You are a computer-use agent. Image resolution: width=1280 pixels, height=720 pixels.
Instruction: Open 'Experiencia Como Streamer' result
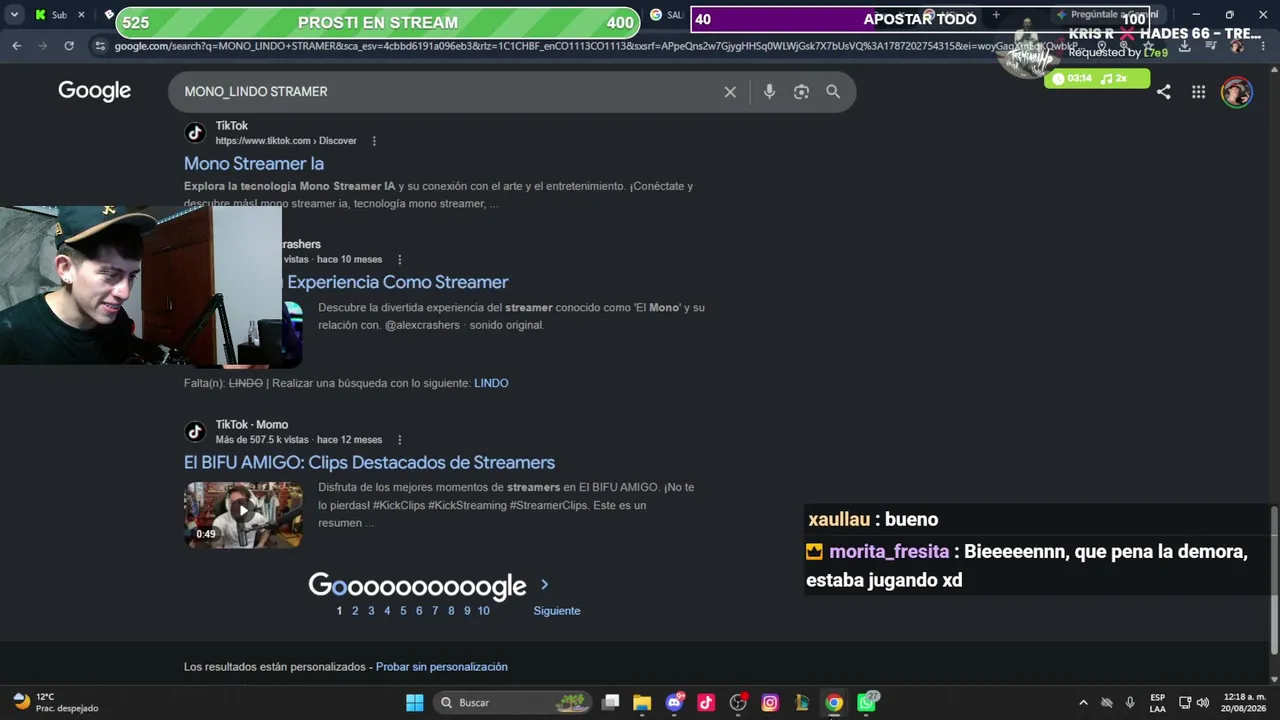coord(398,283)
